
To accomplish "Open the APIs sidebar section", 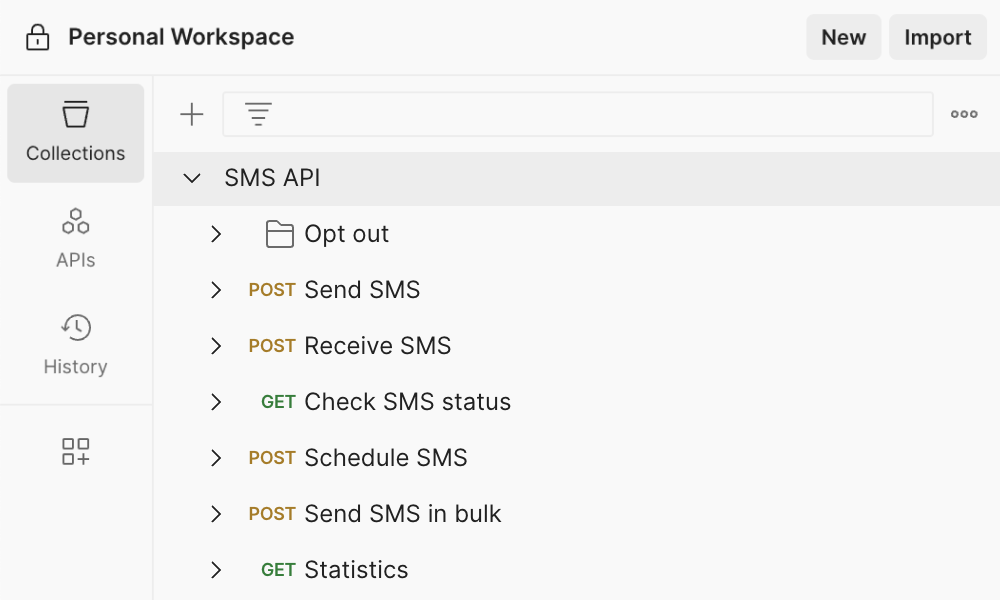I will coord(76,238).
